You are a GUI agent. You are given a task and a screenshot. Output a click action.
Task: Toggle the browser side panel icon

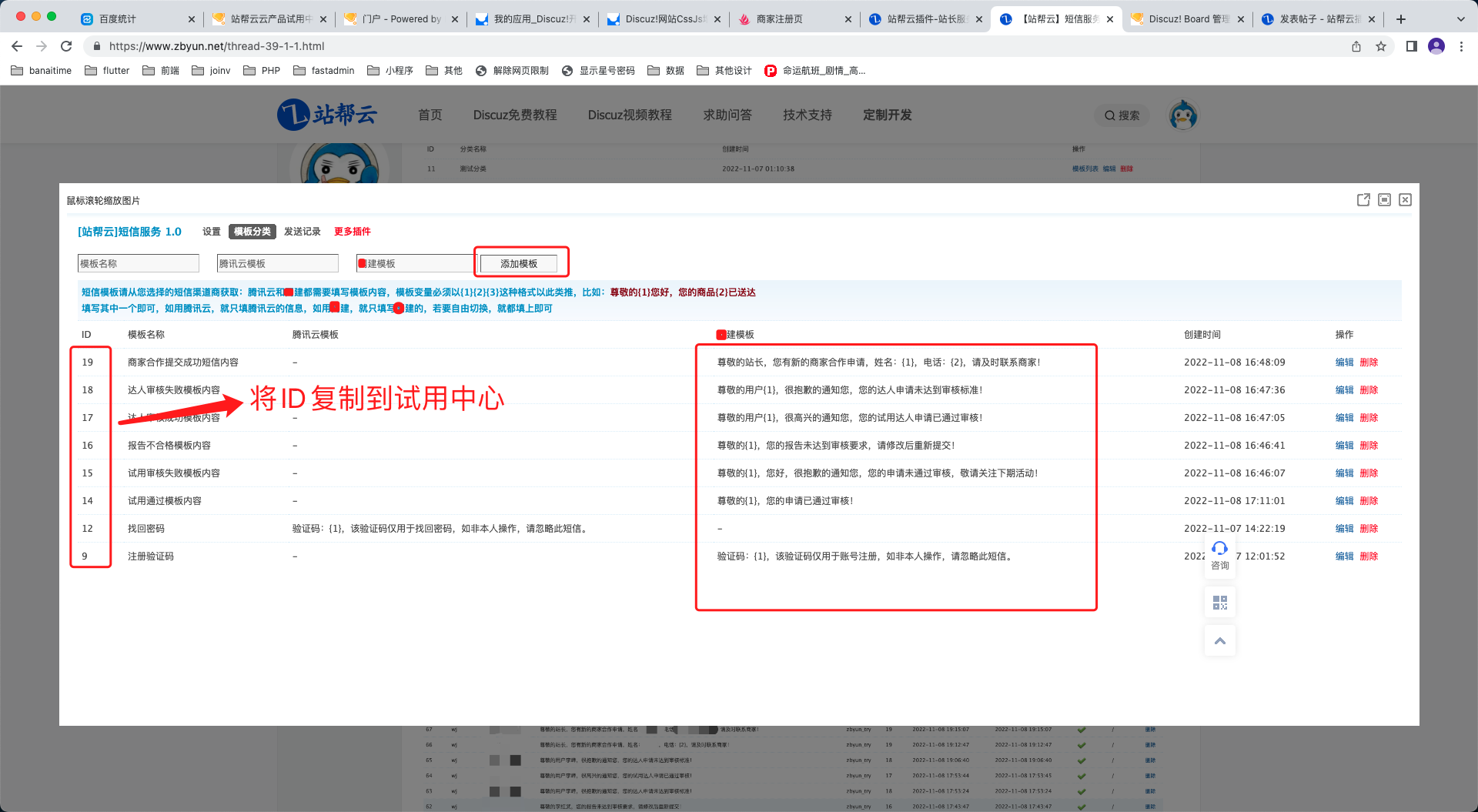coord(1411,46)
